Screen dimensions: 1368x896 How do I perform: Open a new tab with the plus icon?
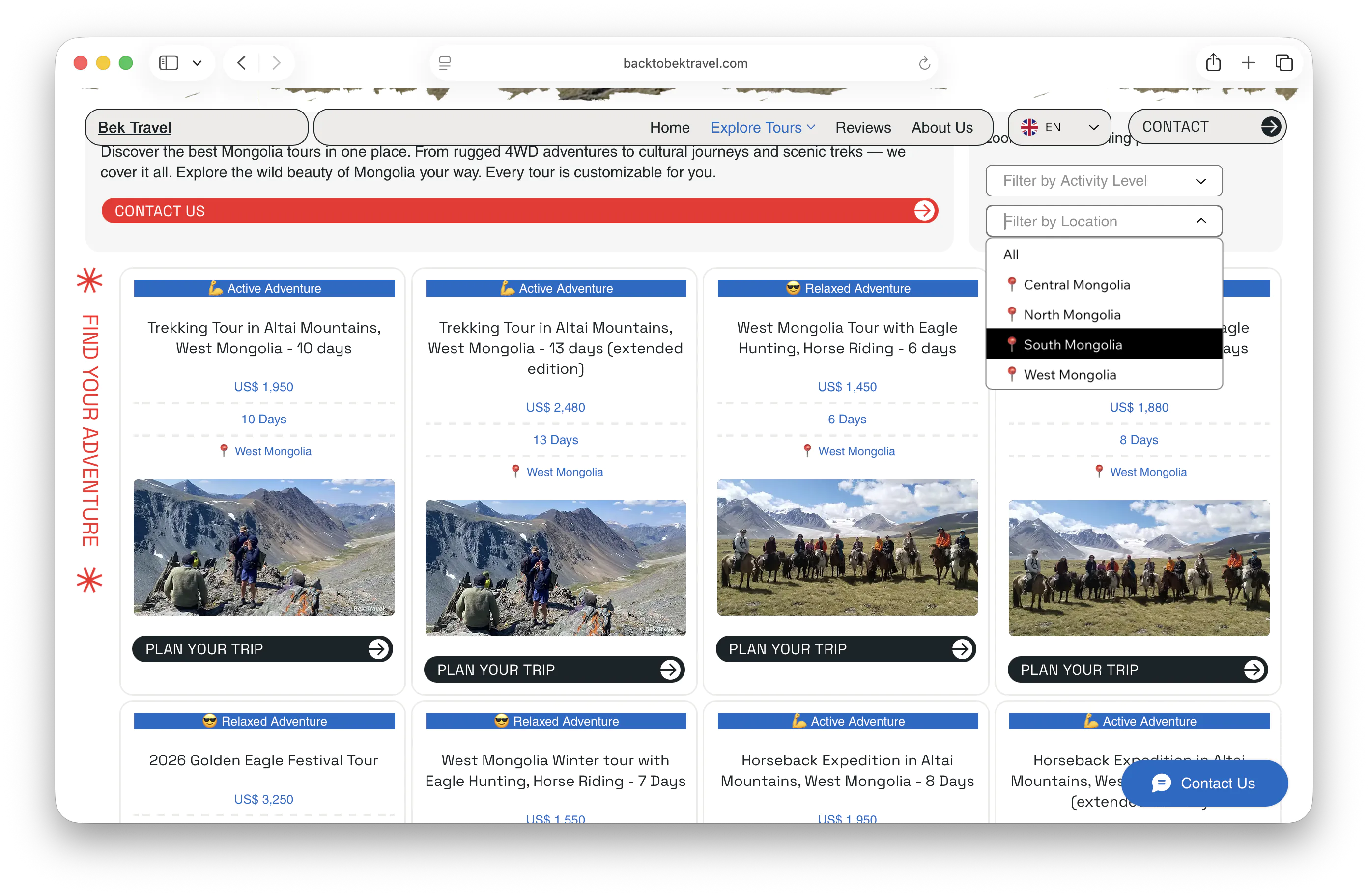click(x=1248, y=63)
